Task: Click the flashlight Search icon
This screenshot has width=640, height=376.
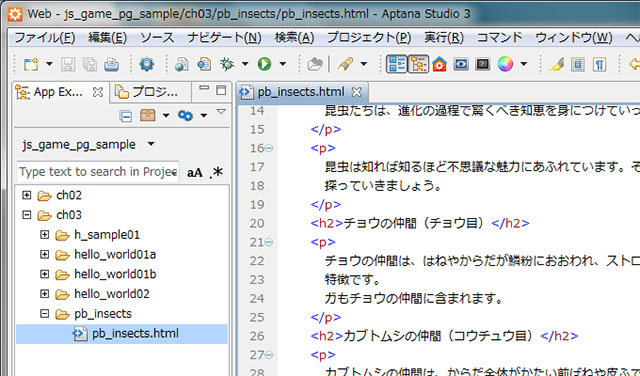Action: click(x=345, y=64)
